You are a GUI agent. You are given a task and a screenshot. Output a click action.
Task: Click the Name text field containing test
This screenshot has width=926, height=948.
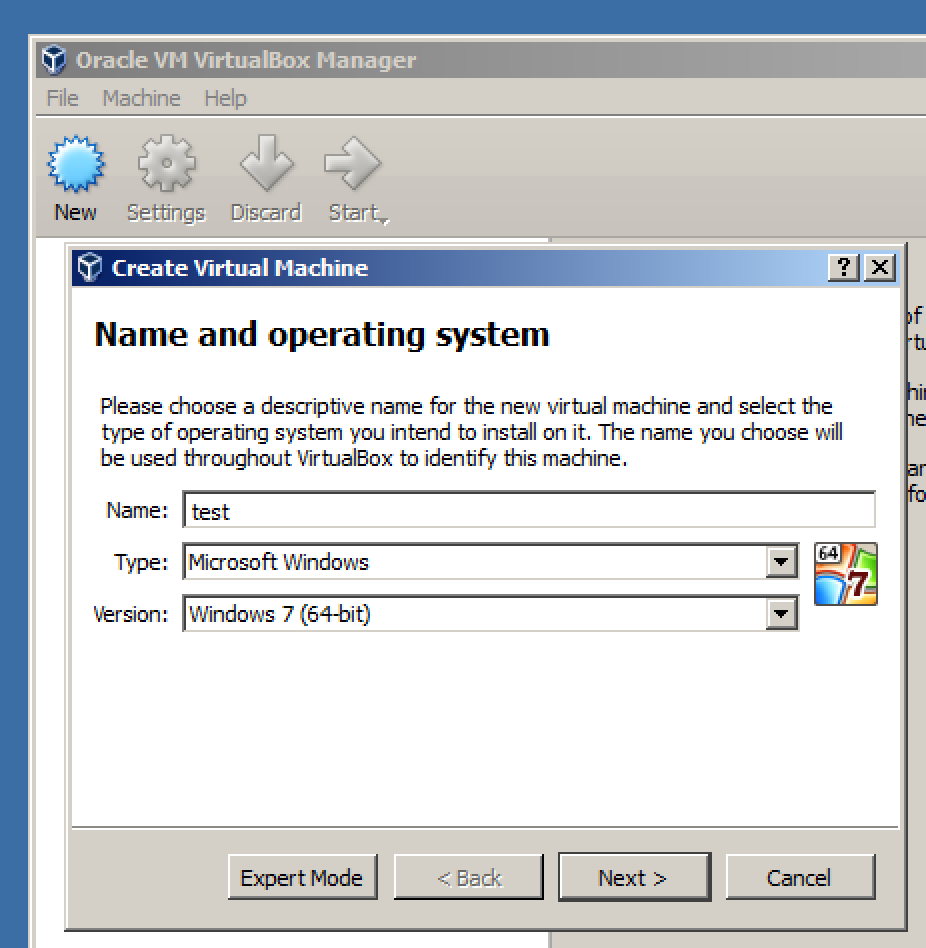[x=529, y=510]
